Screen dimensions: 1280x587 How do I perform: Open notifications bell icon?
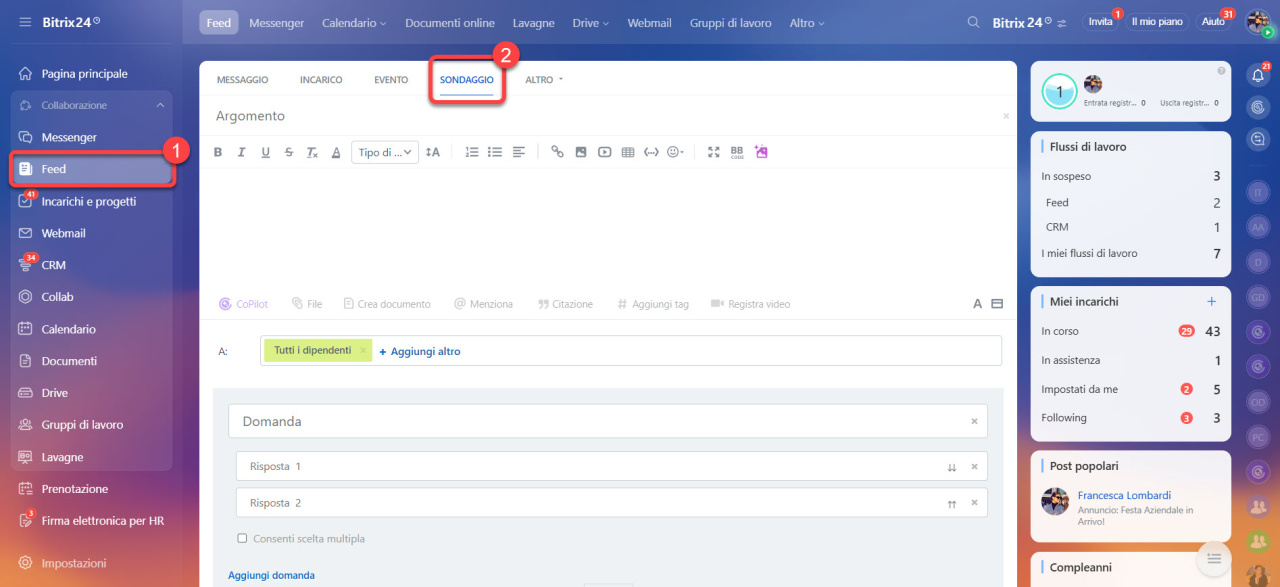1259,75
